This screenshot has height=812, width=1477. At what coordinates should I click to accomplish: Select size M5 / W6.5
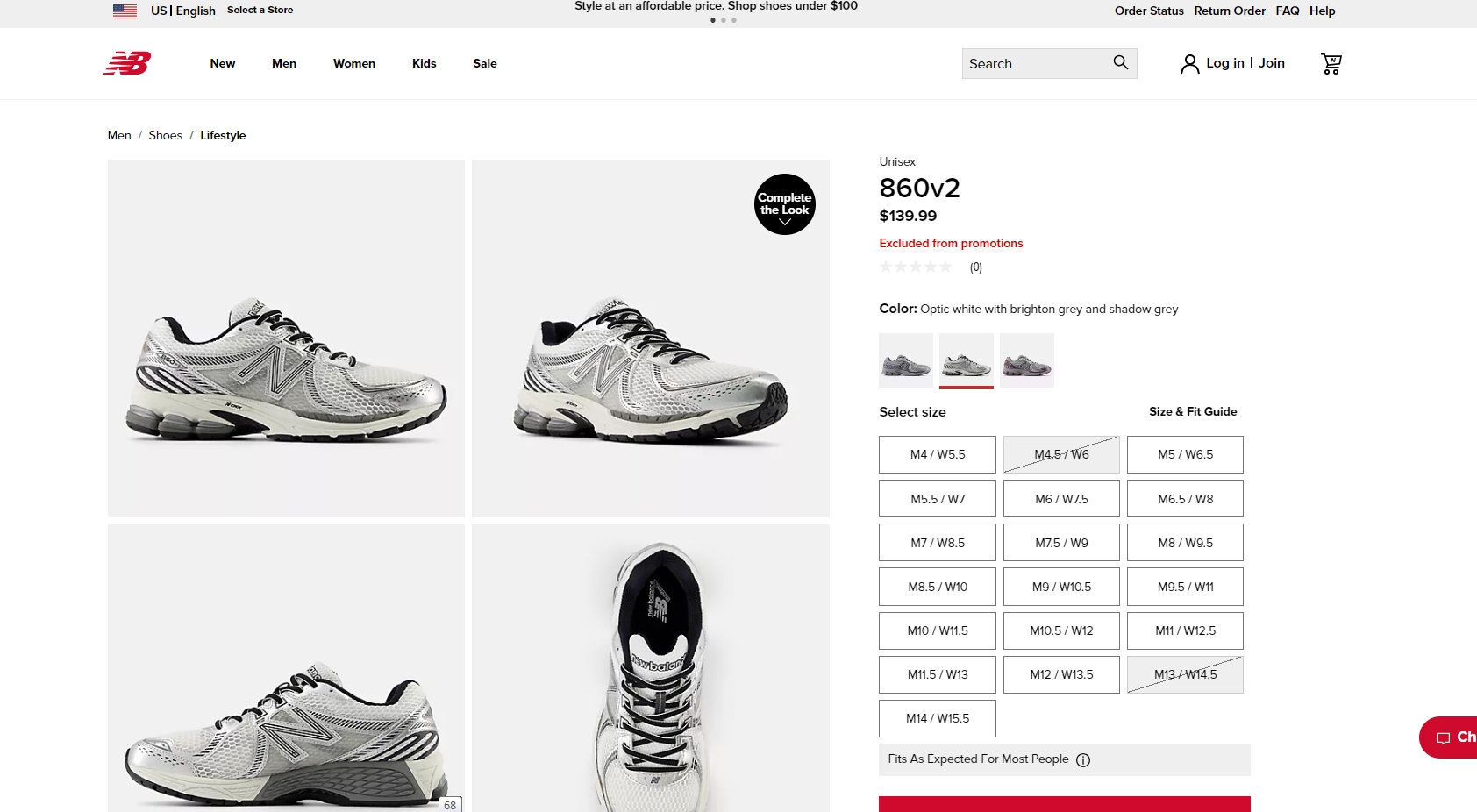(1185, 454)
